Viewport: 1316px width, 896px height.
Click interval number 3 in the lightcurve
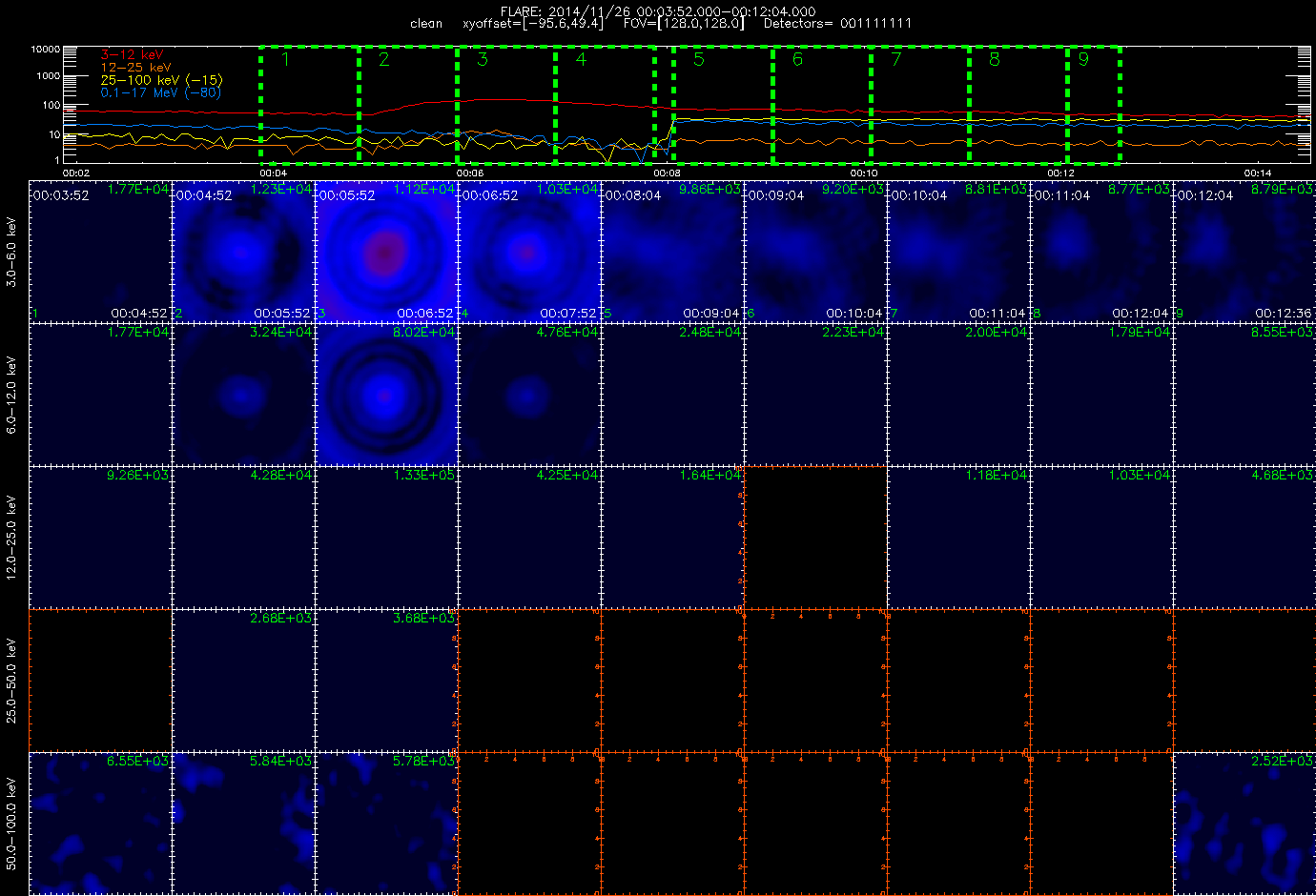pyautogui.click(x=483, y=59)
